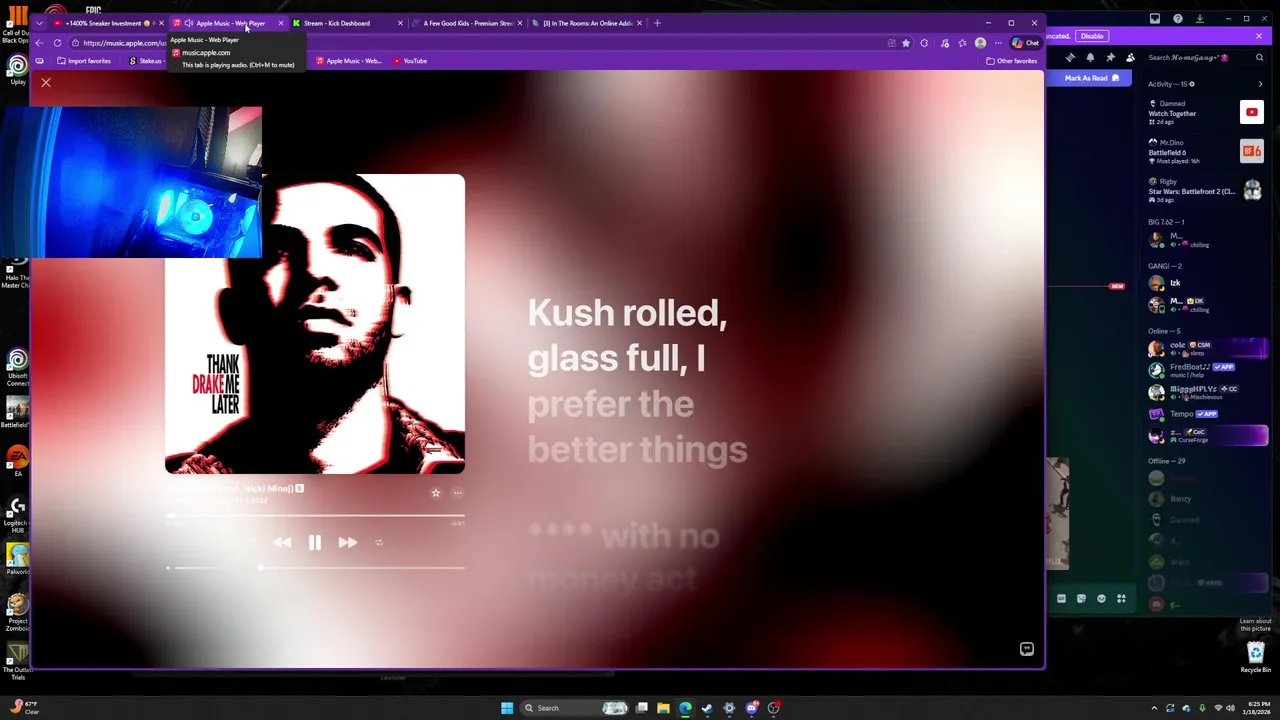The height and width of the screenshot is (720, 1280).
Task: Expand the Activity section chevron
Action: pos(1260,84)
